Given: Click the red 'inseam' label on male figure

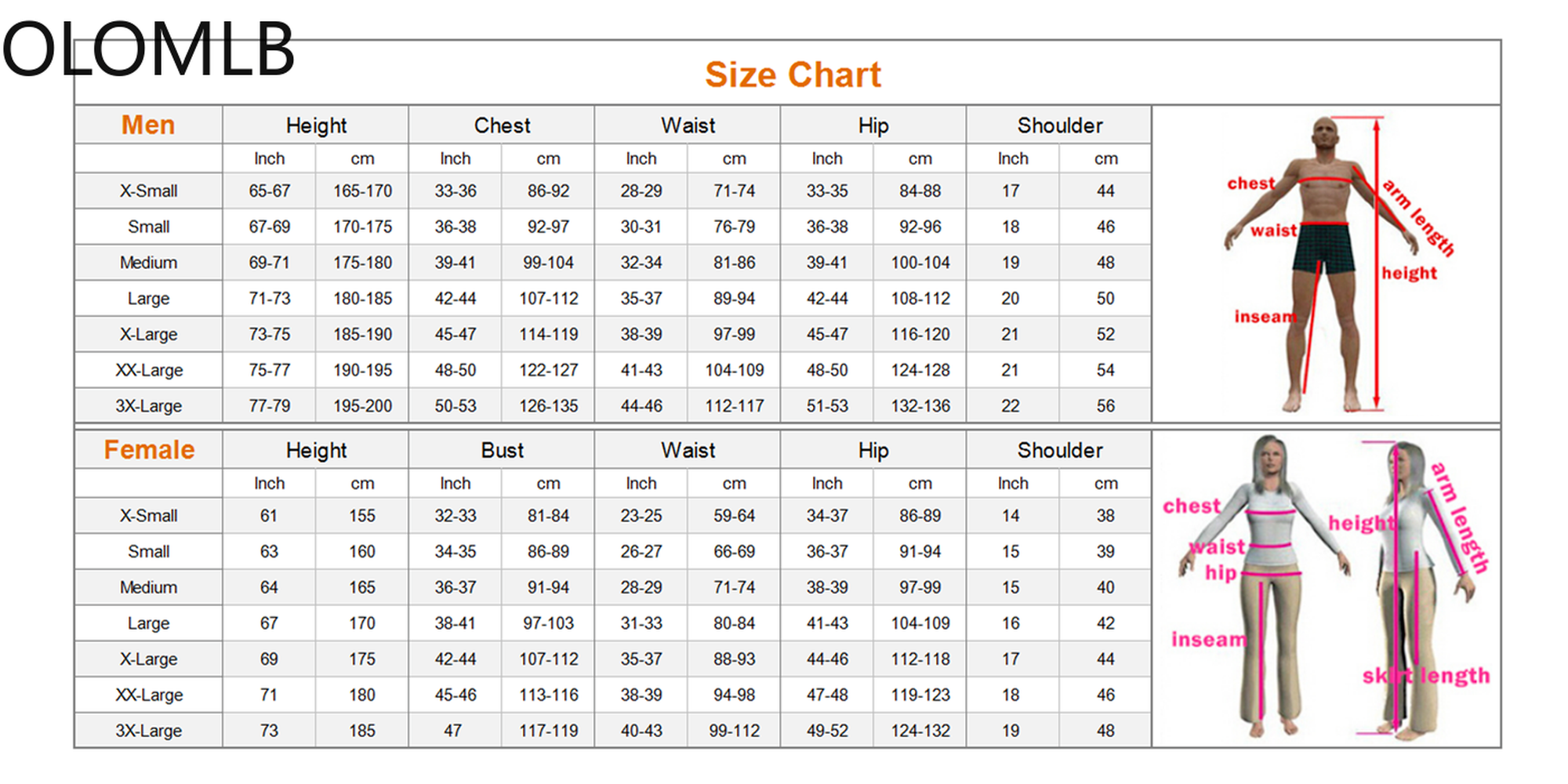Looking at the screenshot, I should pyautogui.click(x=1265, y=317).
